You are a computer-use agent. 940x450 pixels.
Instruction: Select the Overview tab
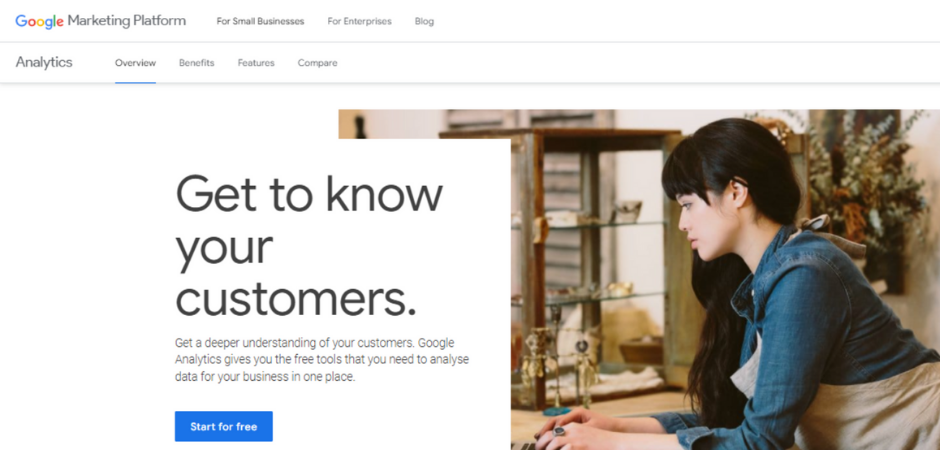coord(135,63)
